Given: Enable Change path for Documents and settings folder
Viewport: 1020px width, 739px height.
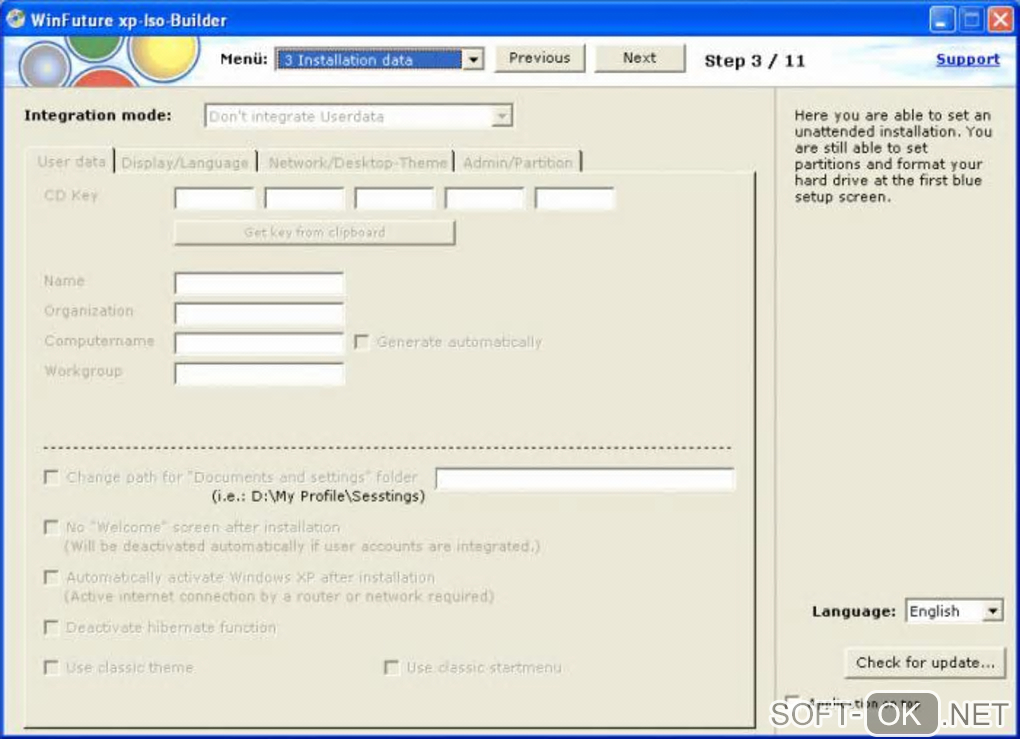Looking at the screenshot, I should click(x=51, y=477).
